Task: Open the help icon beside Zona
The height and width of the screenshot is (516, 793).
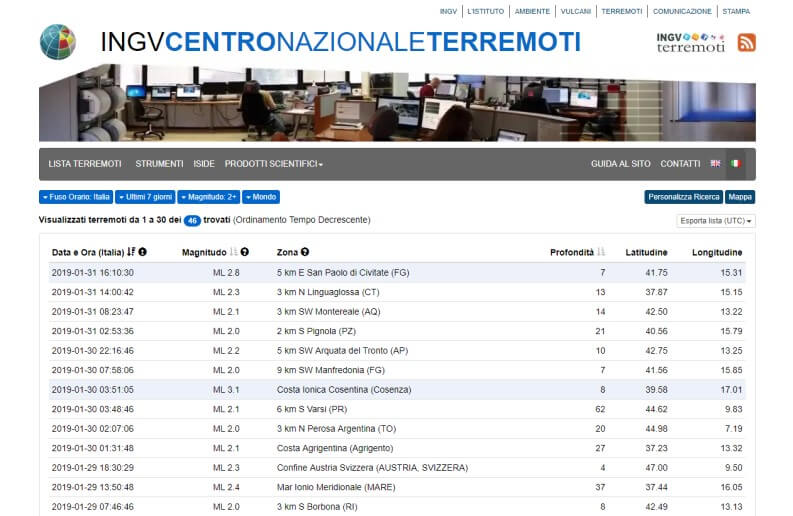Action: (x=305, y=252)
